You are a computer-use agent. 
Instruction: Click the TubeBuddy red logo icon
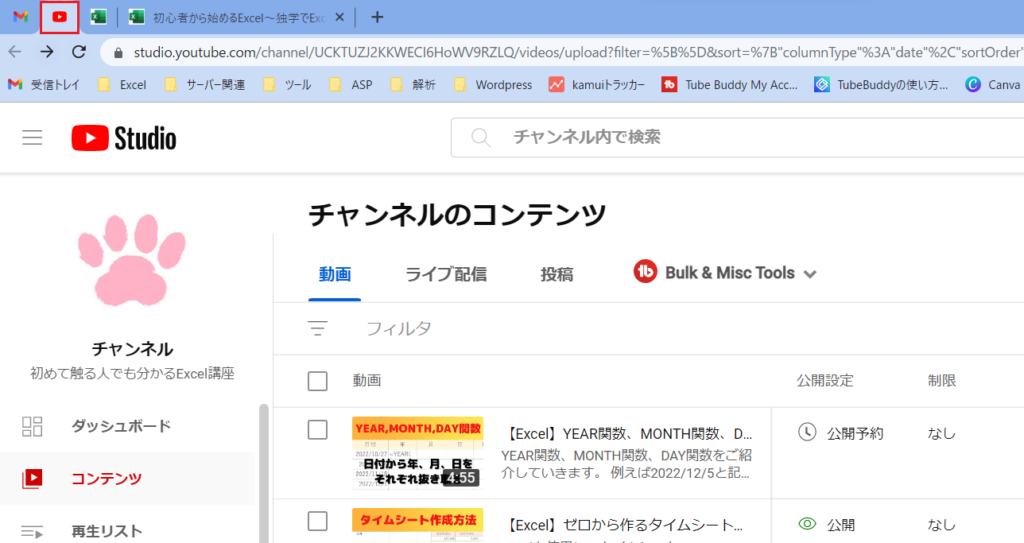(645, 272)
